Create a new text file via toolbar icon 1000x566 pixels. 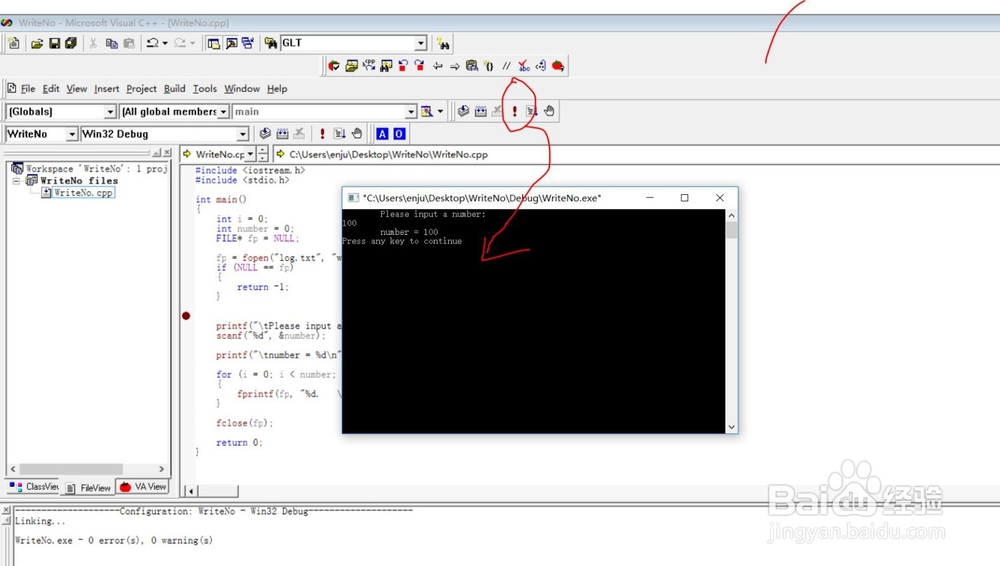14,43
